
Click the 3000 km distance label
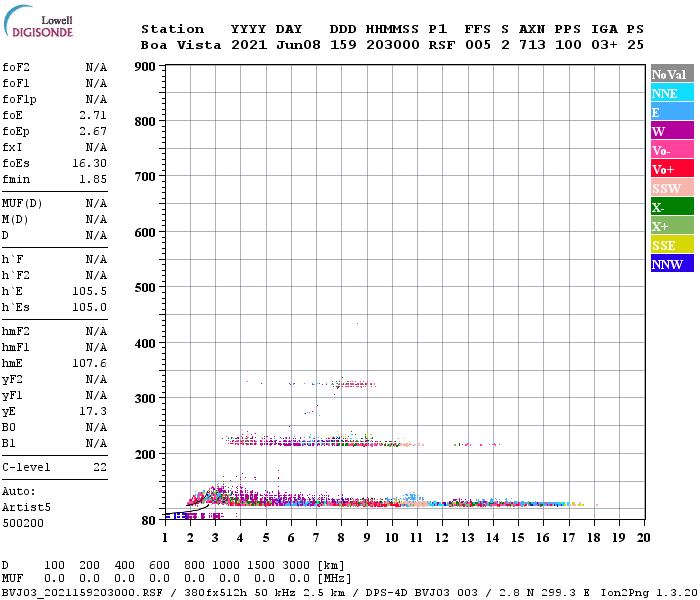click(x=296, y=565)
